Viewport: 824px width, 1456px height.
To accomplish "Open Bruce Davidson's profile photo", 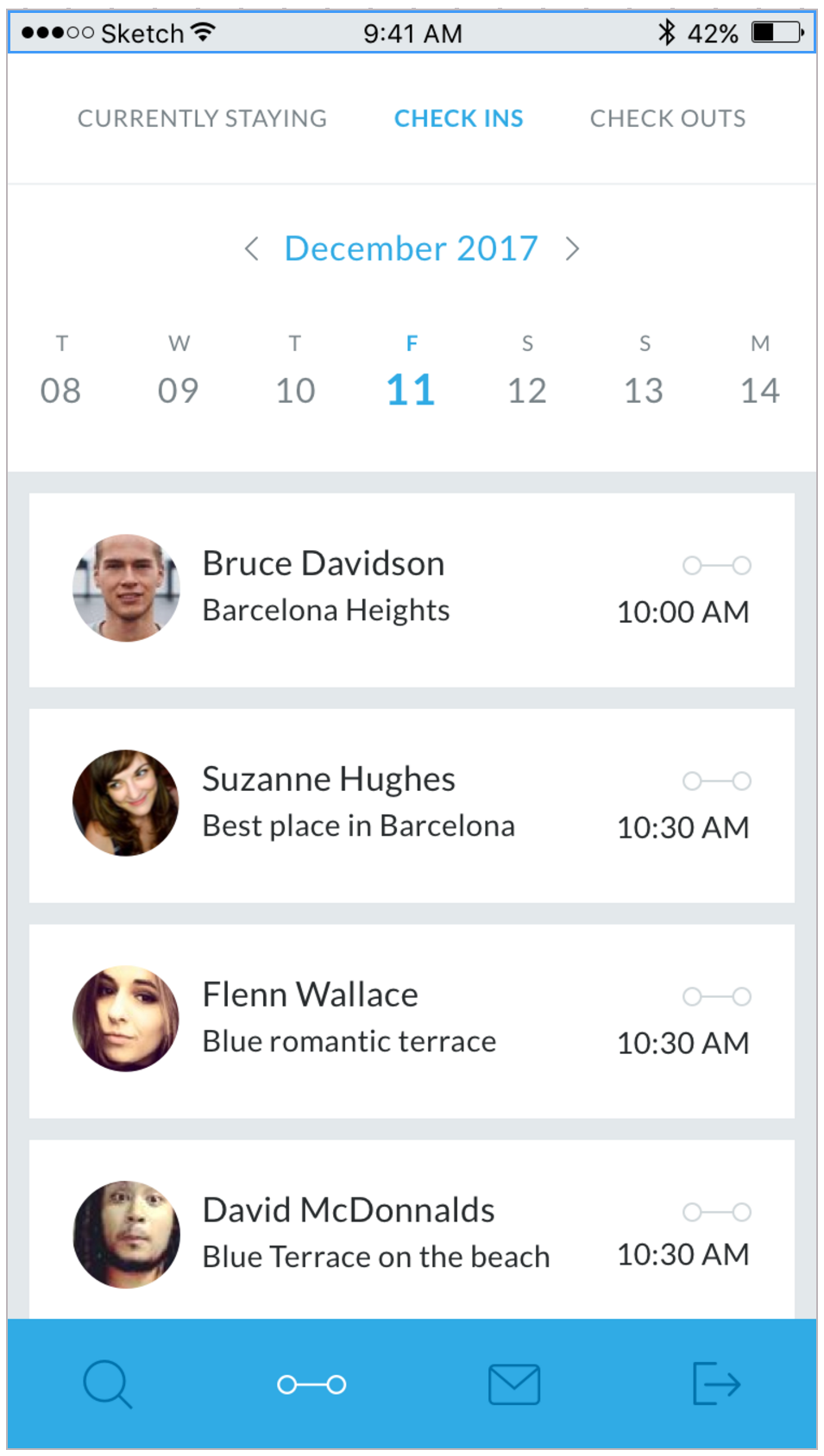I will click(x=126, y=588).
